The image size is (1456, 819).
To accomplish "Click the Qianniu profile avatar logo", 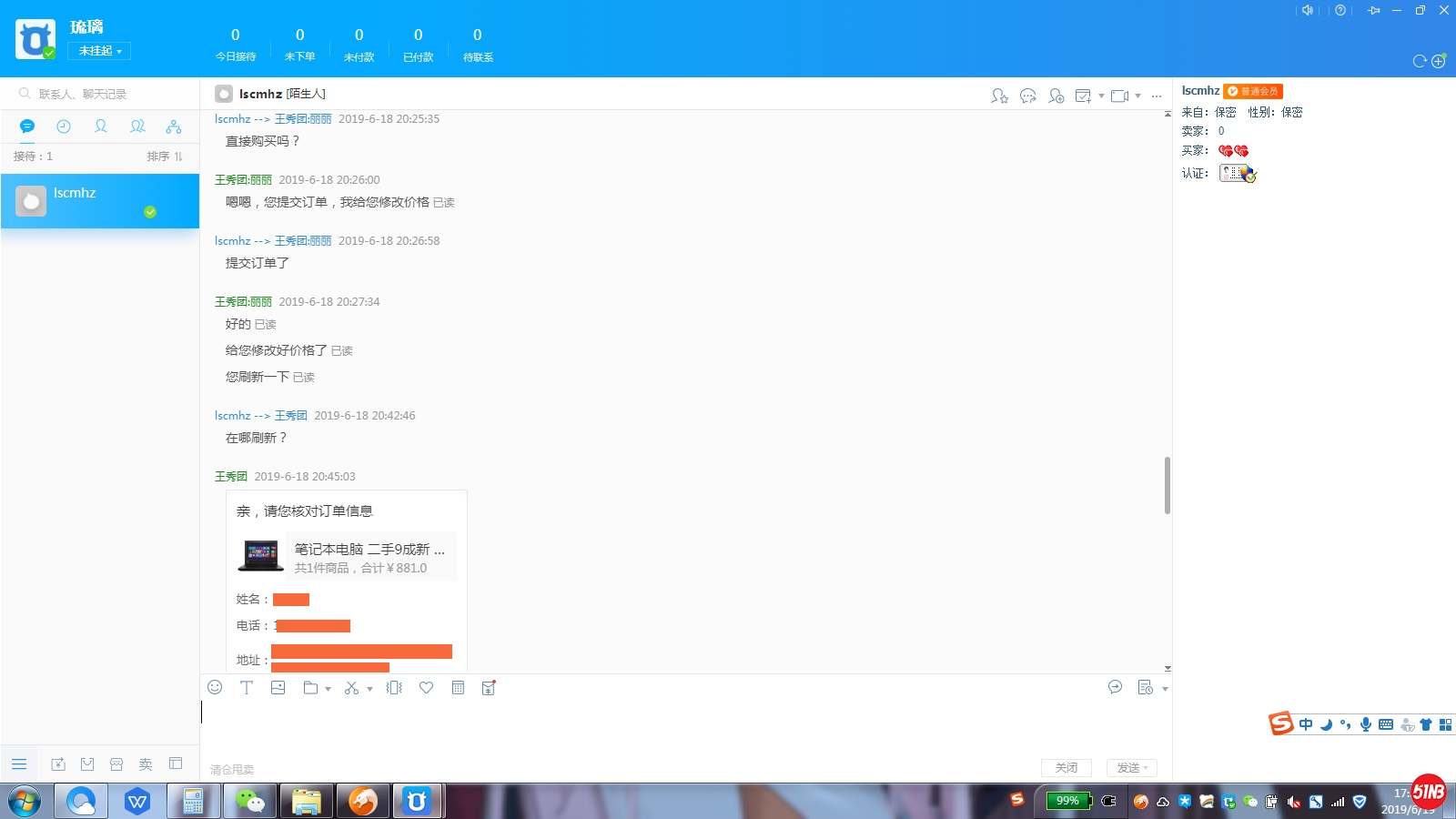I will 35,39.
